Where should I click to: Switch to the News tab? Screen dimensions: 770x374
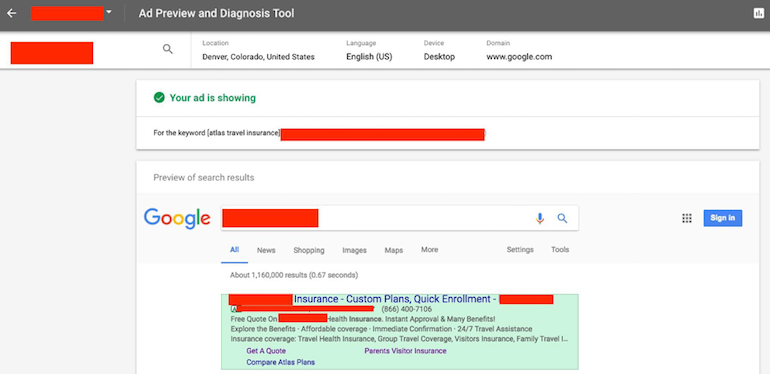click(x=266, y=250)
